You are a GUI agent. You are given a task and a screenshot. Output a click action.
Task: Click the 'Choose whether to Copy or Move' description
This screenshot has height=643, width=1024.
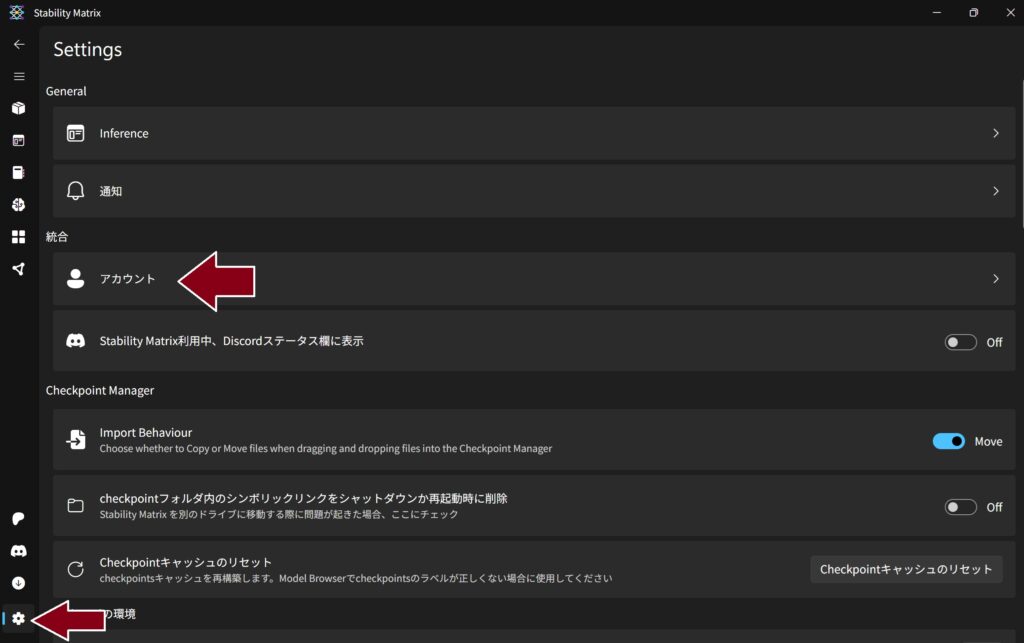(x=326, y=448)
